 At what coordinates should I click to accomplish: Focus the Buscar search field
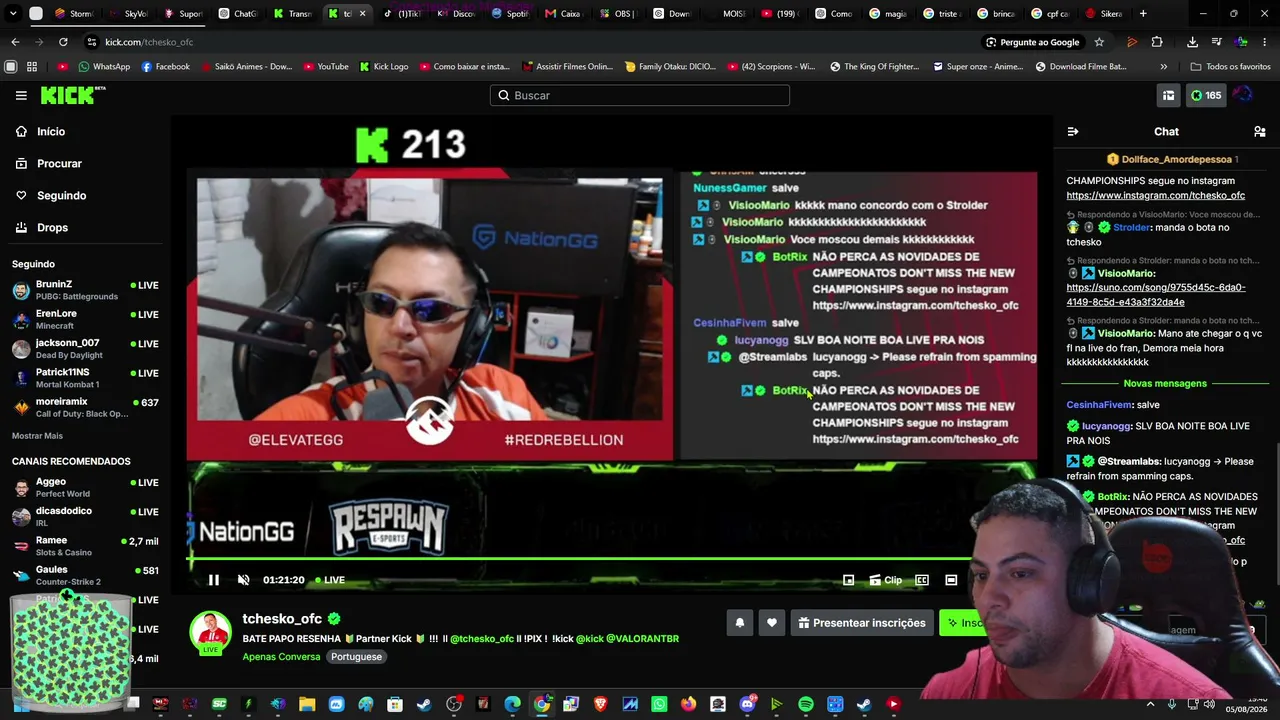[x=640, y=95]
